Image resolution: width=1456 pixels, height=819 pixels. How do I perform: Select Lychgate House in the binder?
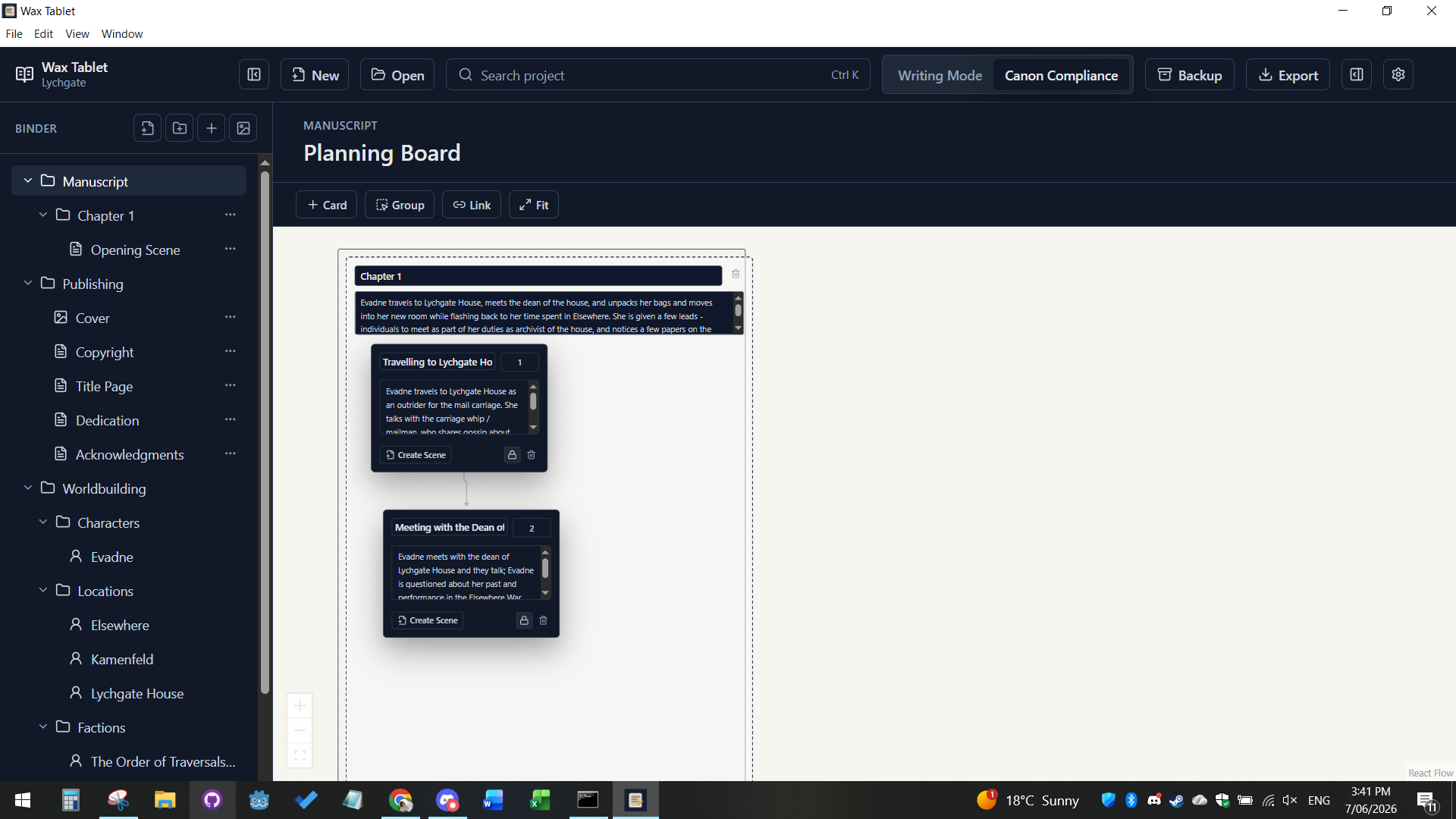point(136,693)
